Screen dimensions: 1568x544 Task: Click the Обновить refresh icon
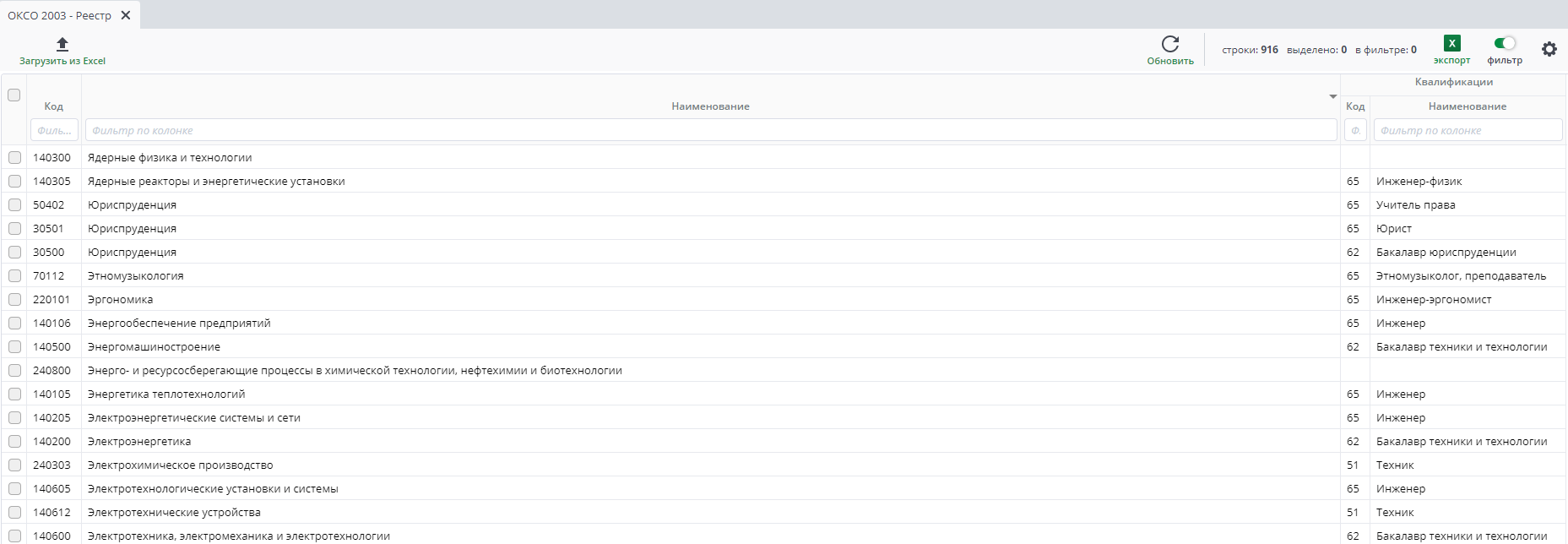(x=1169, y=44)
